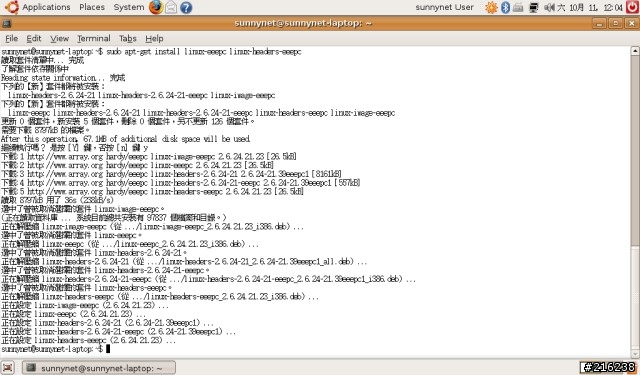The height and width of the screenshot is (375, 640).
Task: Open the mail client launcher icon
Action: pos(171,7)
